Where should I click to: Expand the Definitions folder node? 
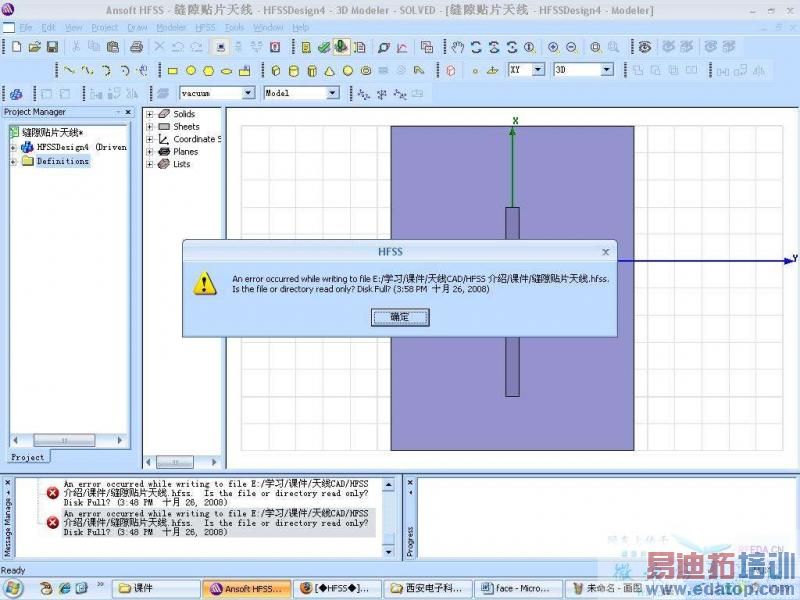[13, 161]
